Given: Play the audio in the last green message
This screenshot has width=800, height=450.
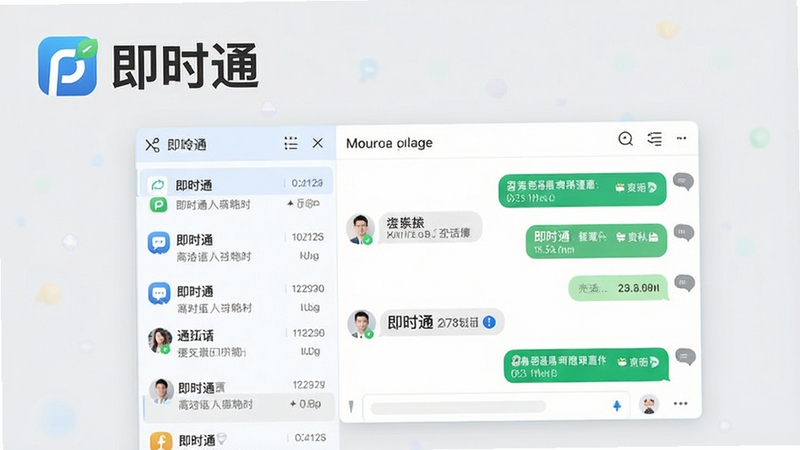Looking at the screenshot, I should click(654, 362).
